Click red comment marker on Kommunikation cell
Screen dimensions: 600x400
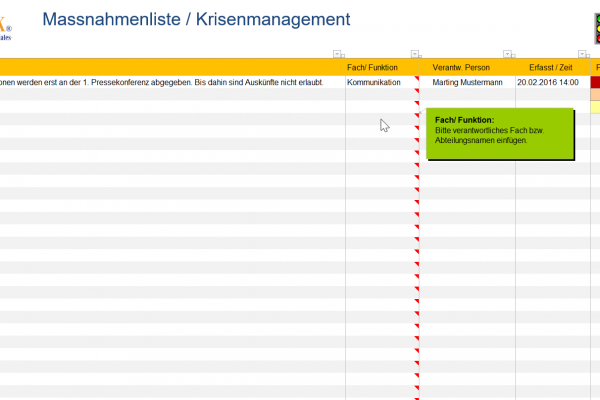pyautogui.click(x=416, y=79)
